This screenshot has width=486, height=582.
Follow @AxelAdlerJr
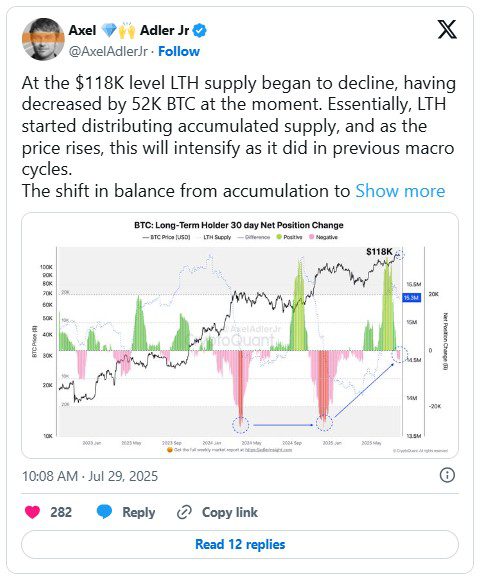[179, 51]
